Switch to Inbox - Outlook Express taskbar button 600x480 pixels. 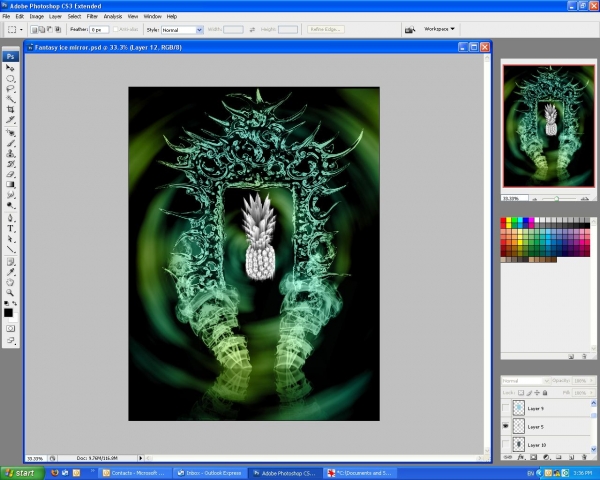pos(210,473)
